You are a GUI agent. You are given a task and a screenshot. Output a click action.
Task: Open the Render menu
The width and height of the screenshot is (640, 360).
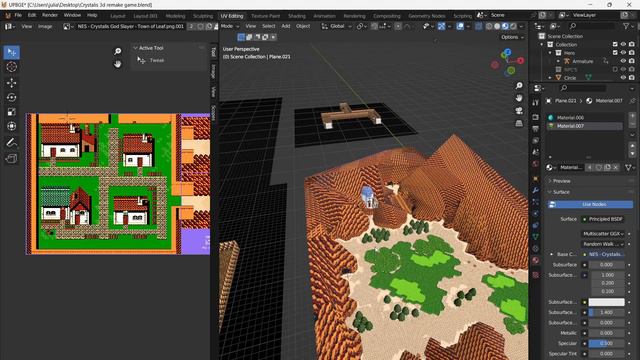(50, 15)
